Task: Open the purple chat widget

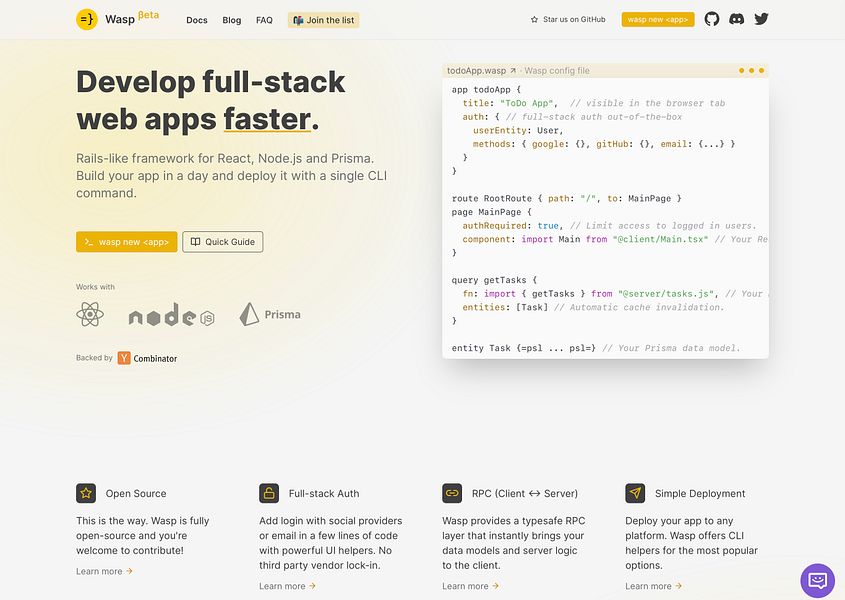Action: 818,581
